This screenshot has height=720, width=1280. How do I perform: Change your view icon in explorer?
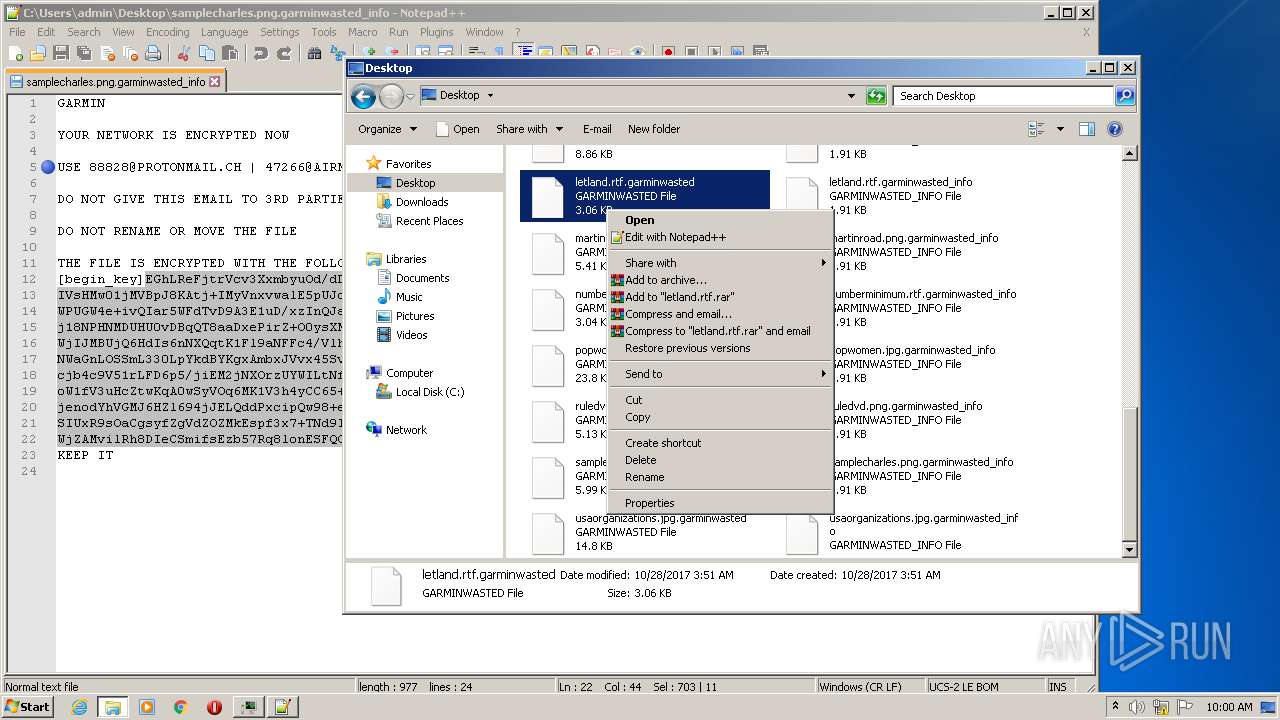point(1036,129)
